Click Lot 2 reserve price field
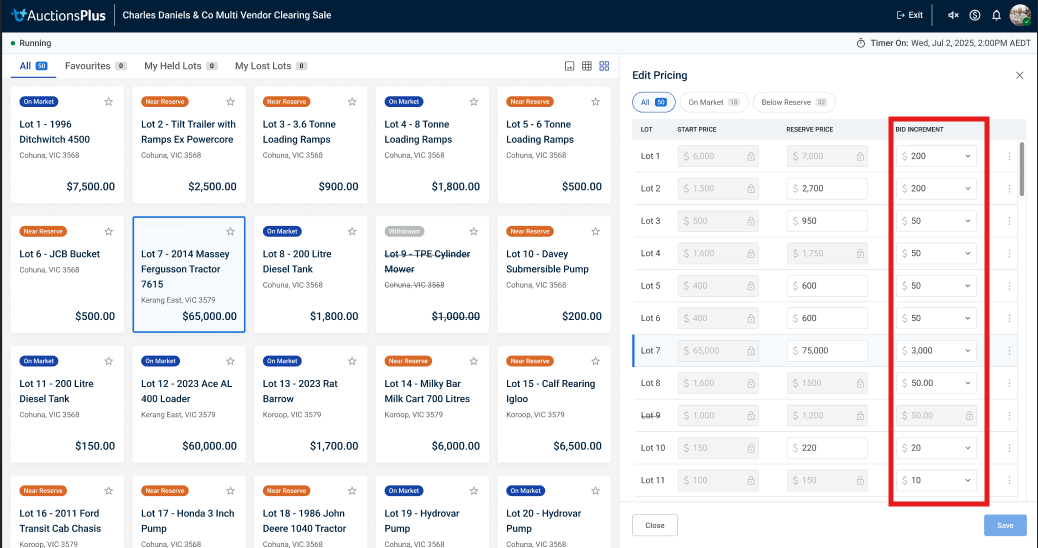 coord(827,188)
